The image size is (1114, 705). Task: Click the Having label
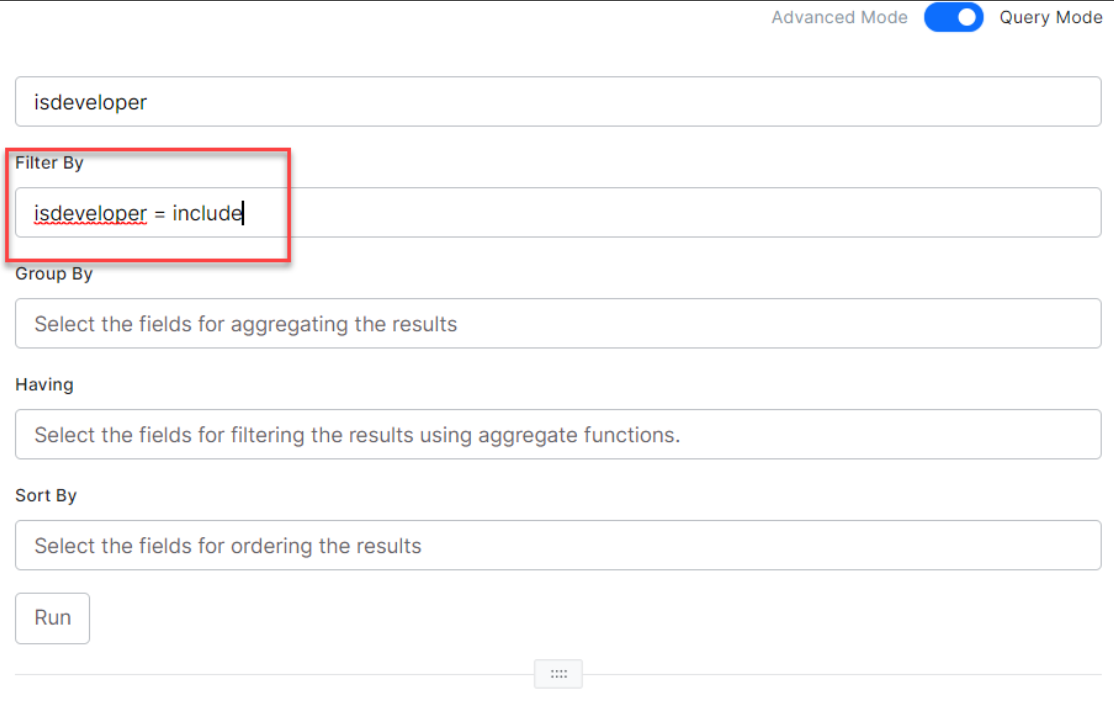(44, 385)
